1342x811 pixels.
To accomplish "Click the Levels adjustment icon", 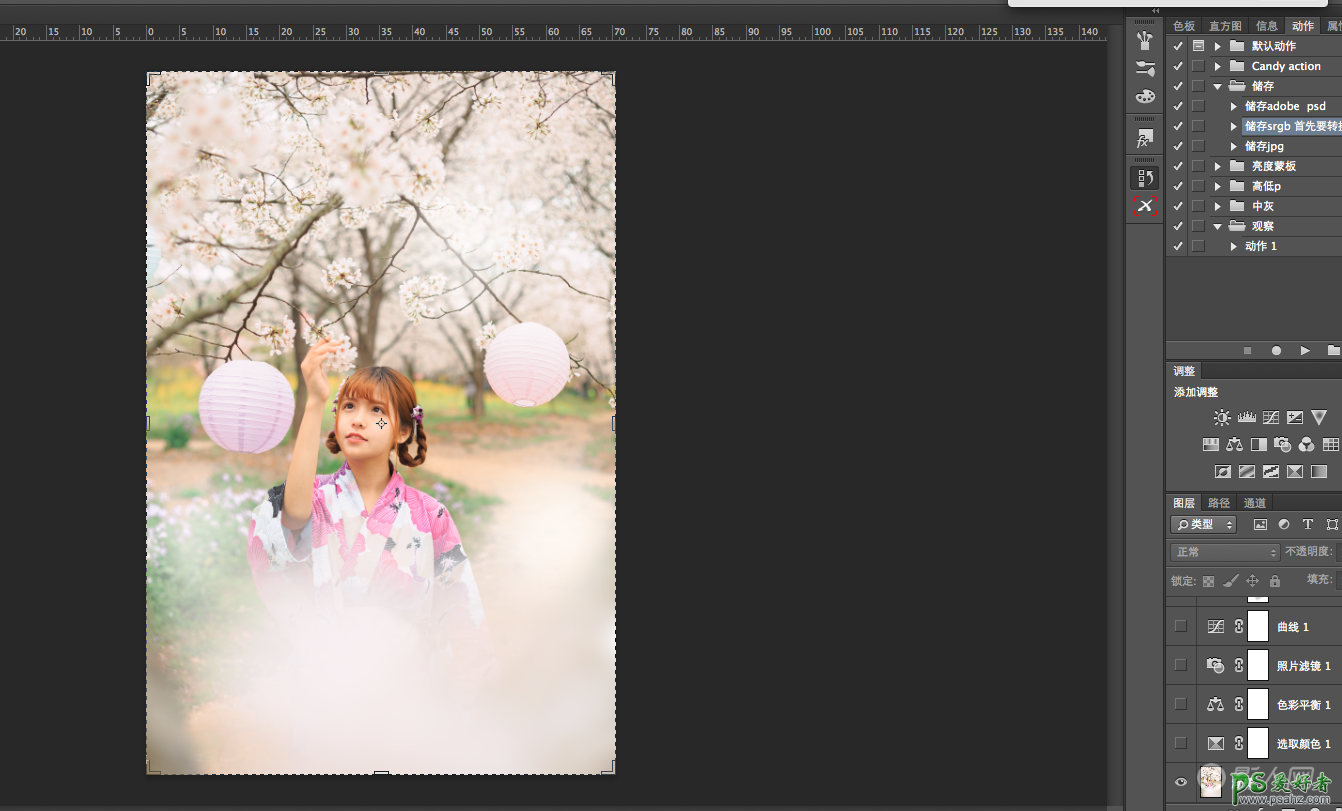I will click(1246, 418).
